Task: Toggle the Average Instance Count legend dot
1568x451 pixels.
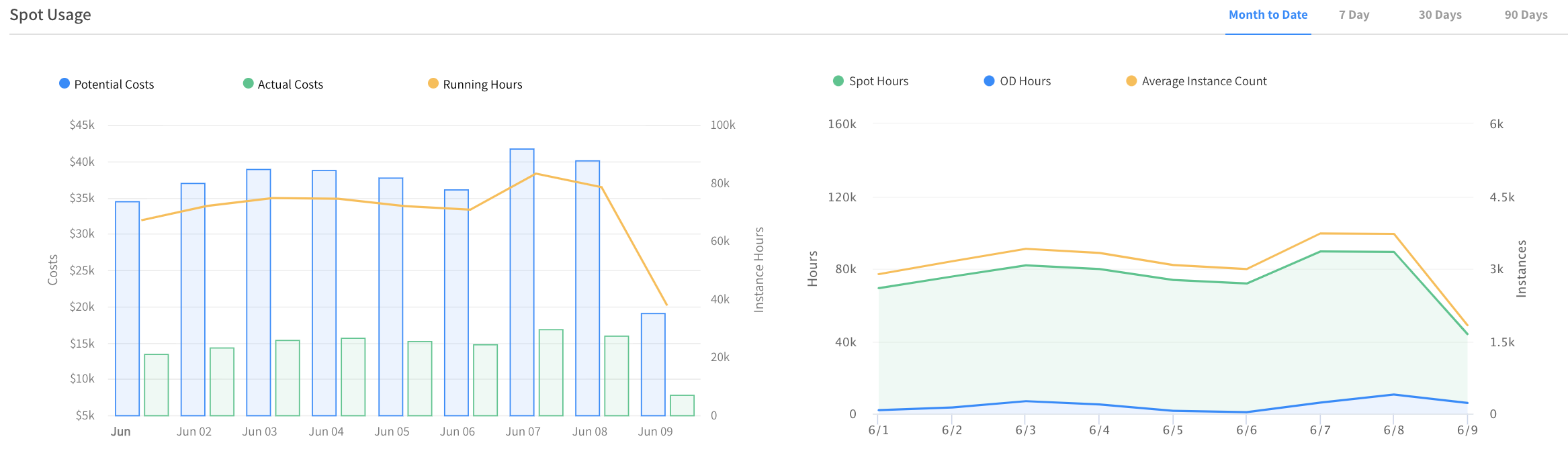Action: [1131, 81]
